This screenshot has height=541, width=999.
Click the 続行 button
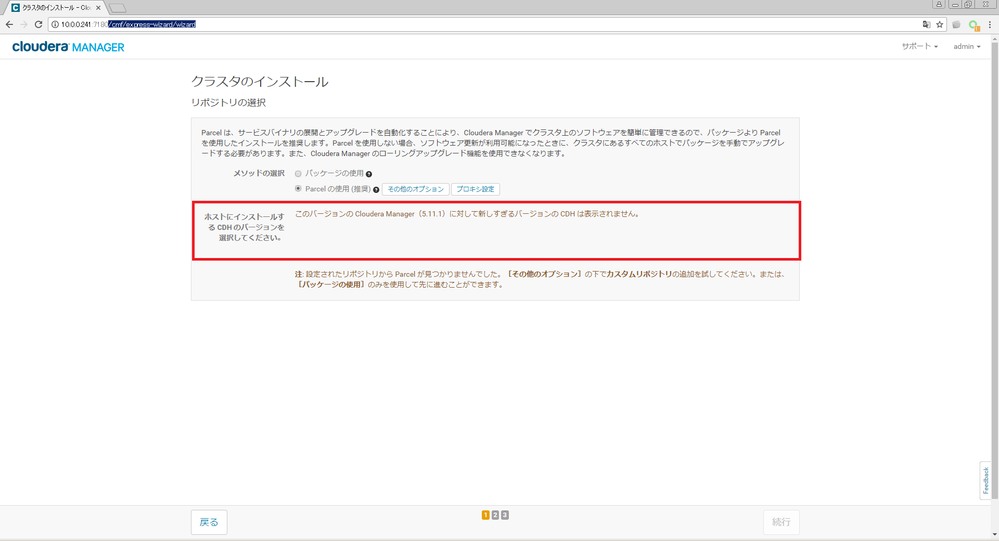(781, 522)
